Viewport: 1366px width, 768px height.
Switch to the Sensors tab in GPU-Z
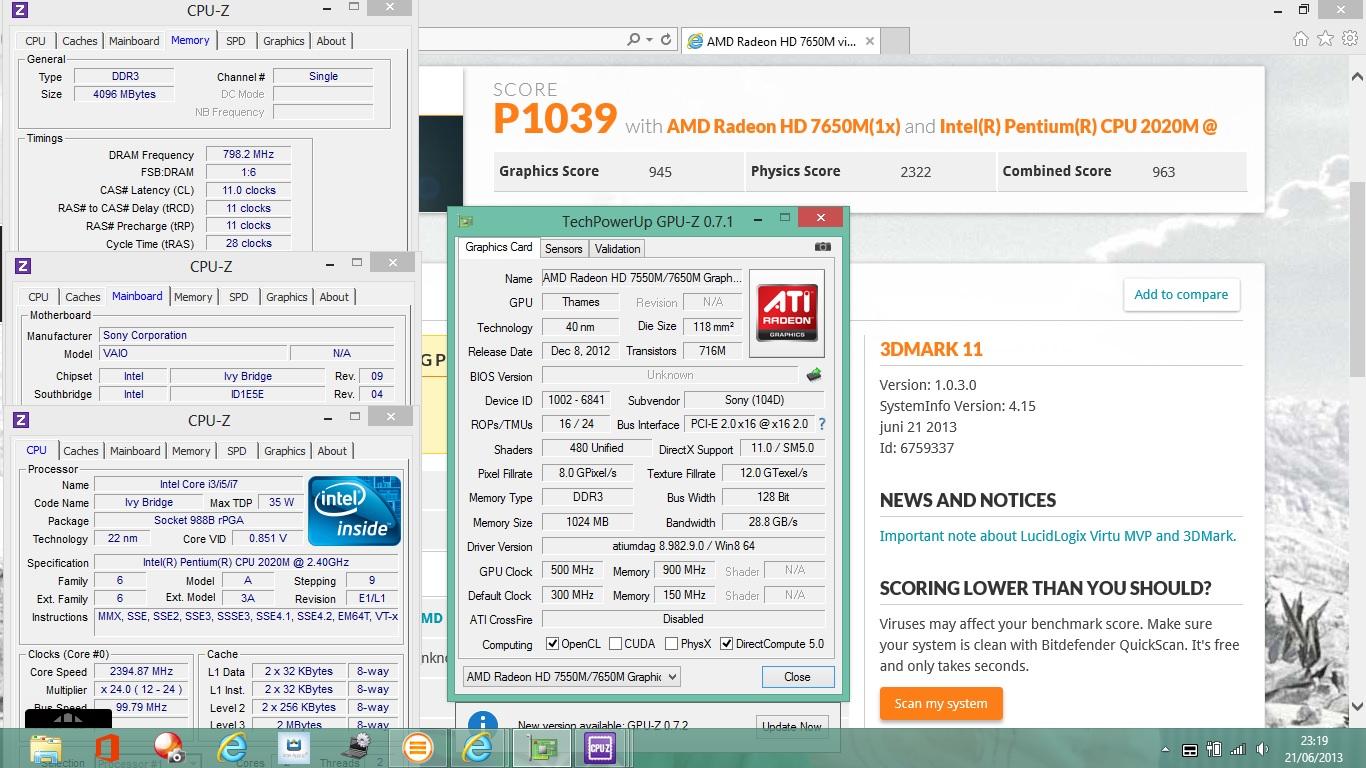coord(563,248)
